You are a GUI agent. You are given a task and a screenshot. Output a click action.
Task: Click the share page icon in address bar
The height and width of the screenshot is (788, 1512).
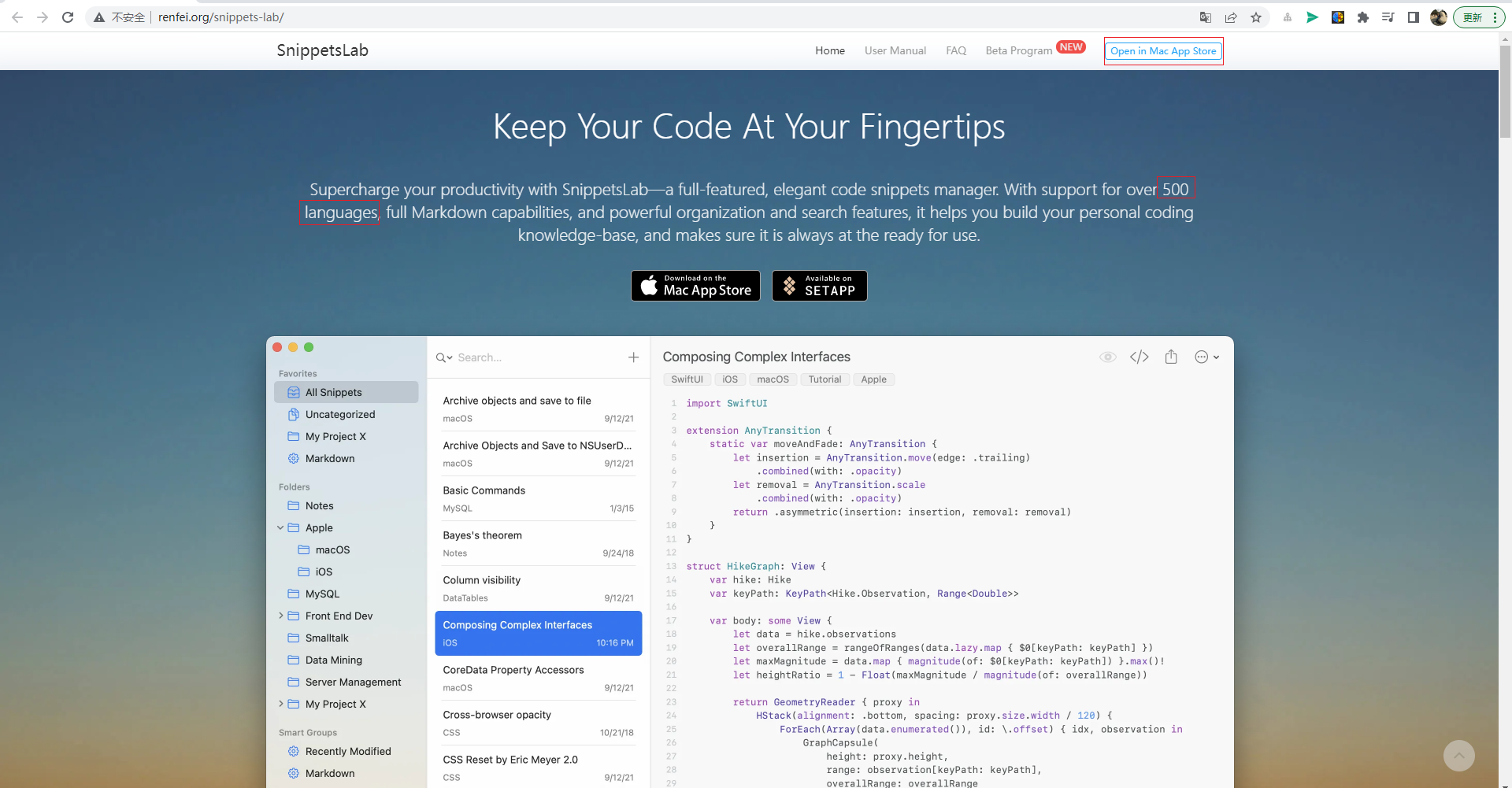click(1231, 17)
